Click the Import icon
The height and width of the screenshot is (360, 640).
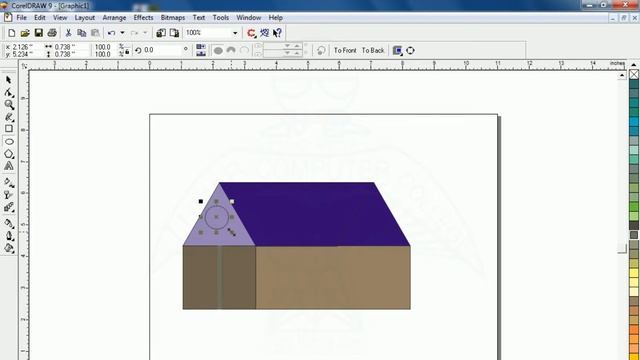(161, 33)
